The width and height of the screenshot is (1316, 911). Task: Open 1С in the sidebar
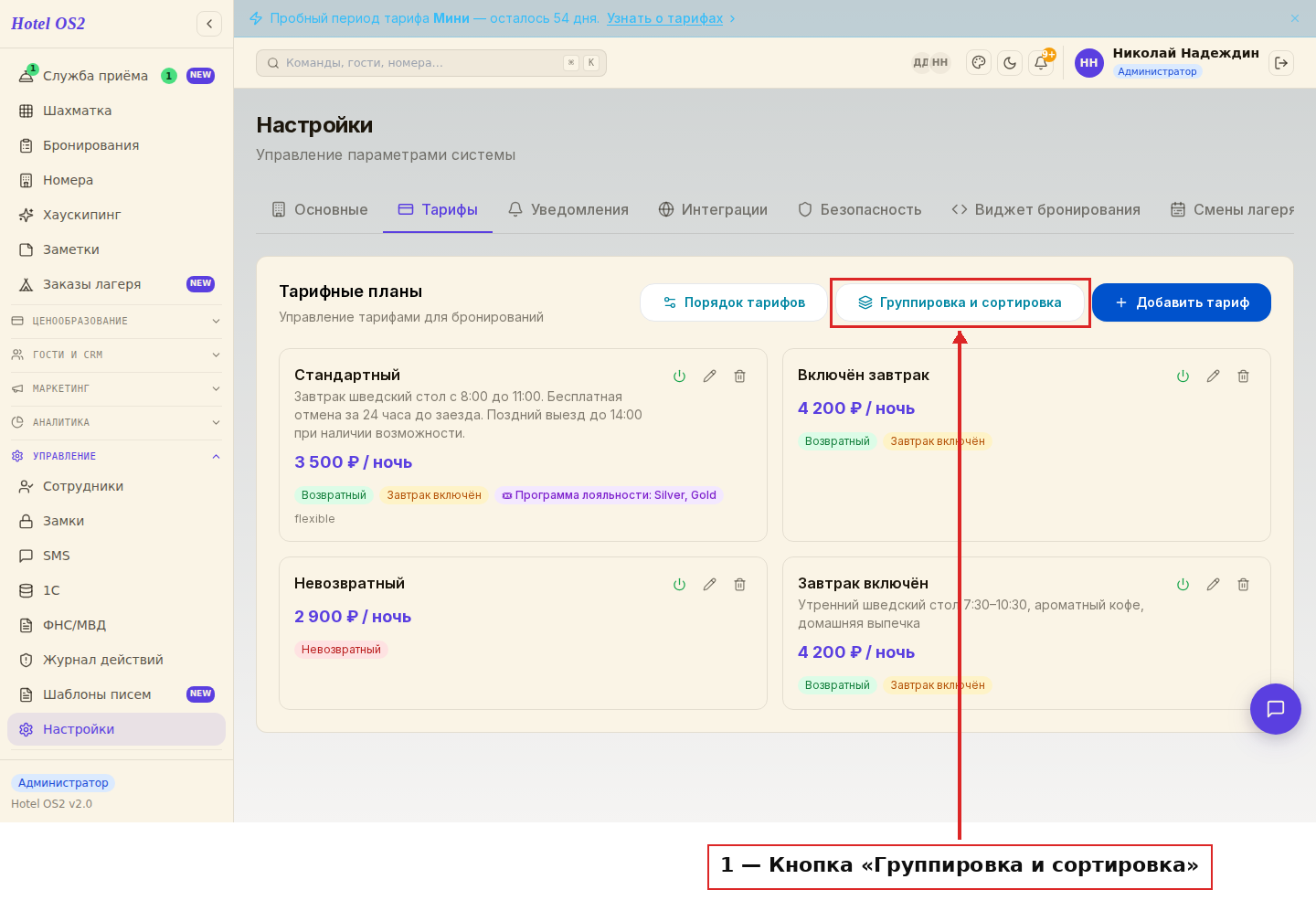pyautogui.click(x=116, y=590)
